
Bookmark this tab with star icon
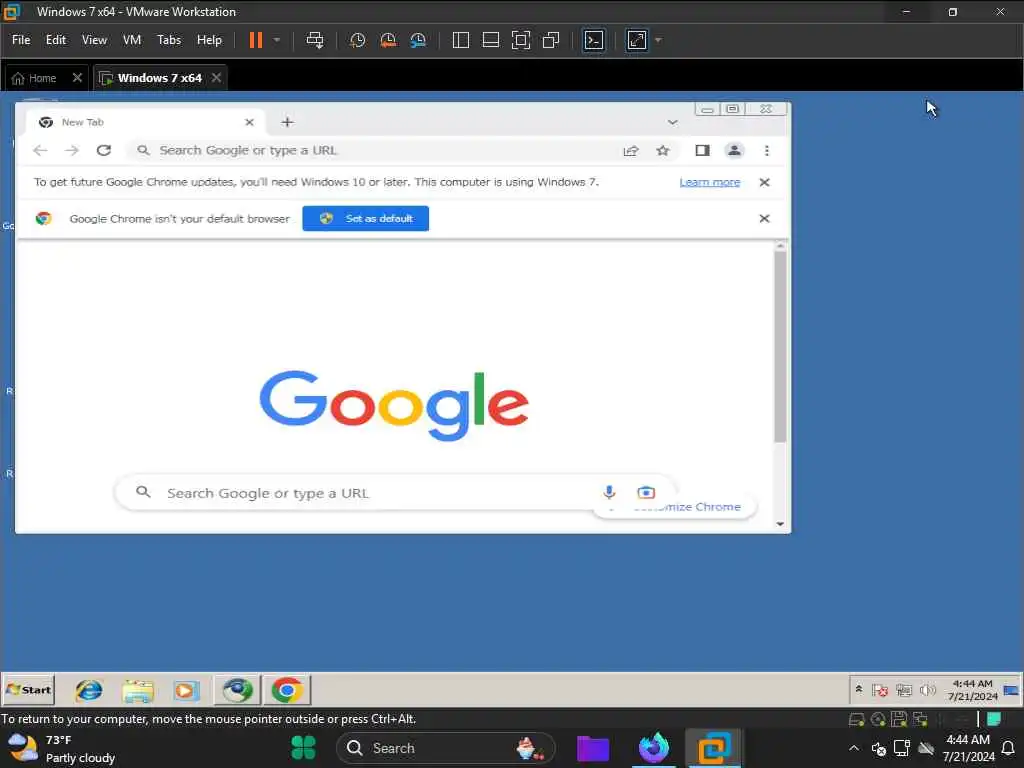(663, 151)
